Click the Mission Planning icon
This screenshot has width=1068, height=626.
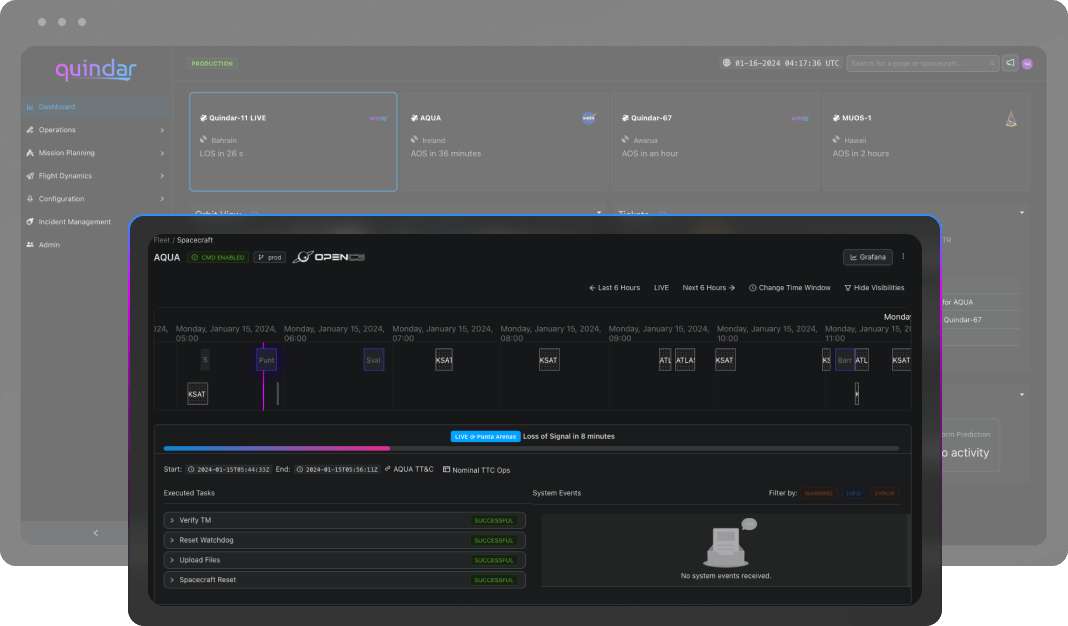[30, 153]
